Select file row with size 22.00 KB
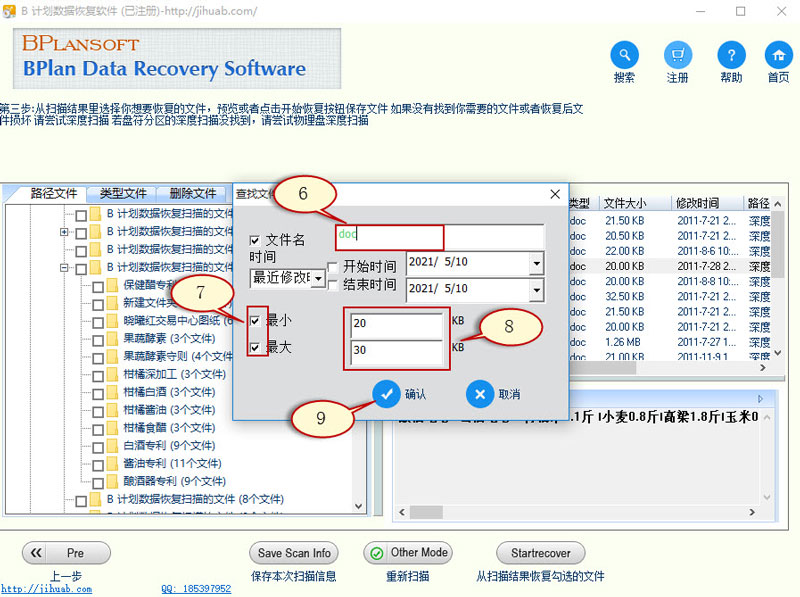Screen dimensions: 800x597 point(670,252)
